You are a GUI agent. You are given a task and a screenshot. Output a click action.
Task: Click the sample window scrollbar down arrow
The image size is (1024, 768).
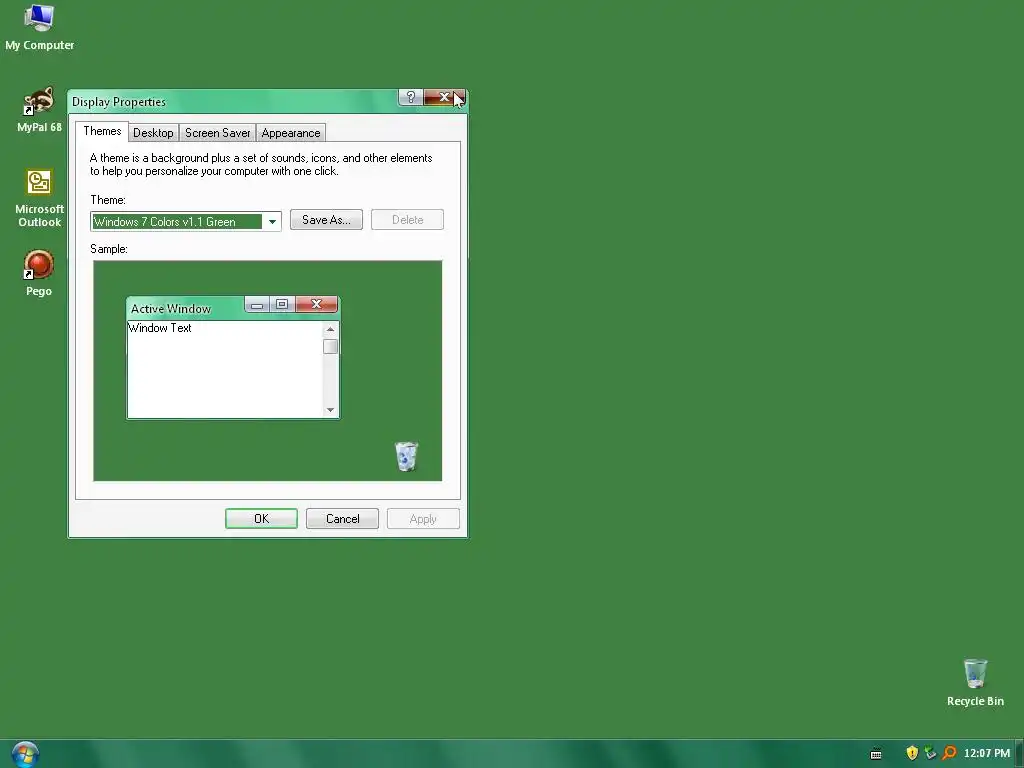coord(330,410)
